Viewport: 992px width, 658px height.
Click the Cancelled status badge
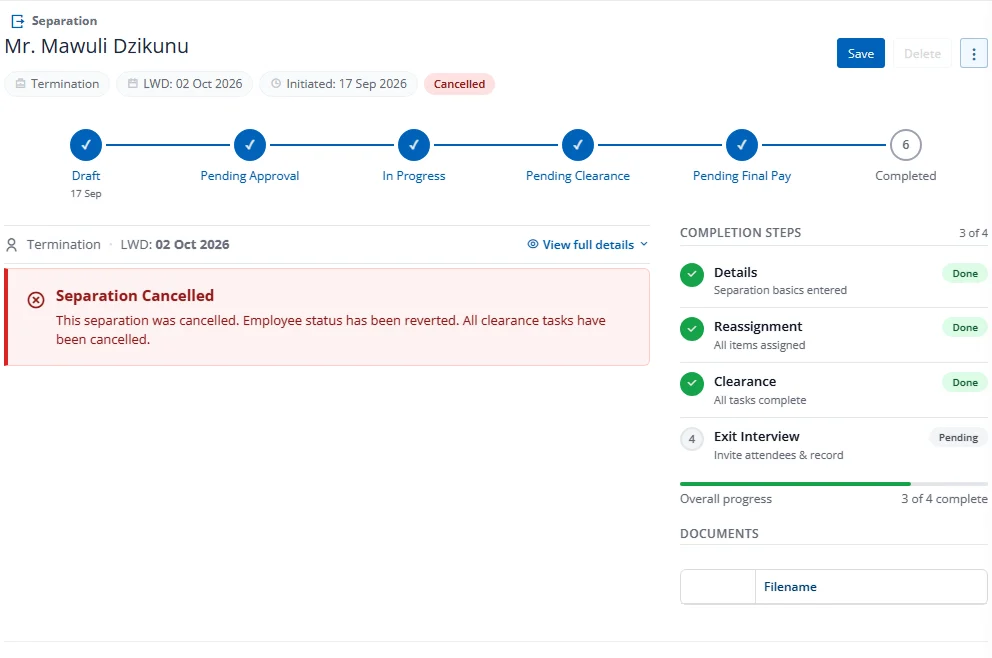459,84
